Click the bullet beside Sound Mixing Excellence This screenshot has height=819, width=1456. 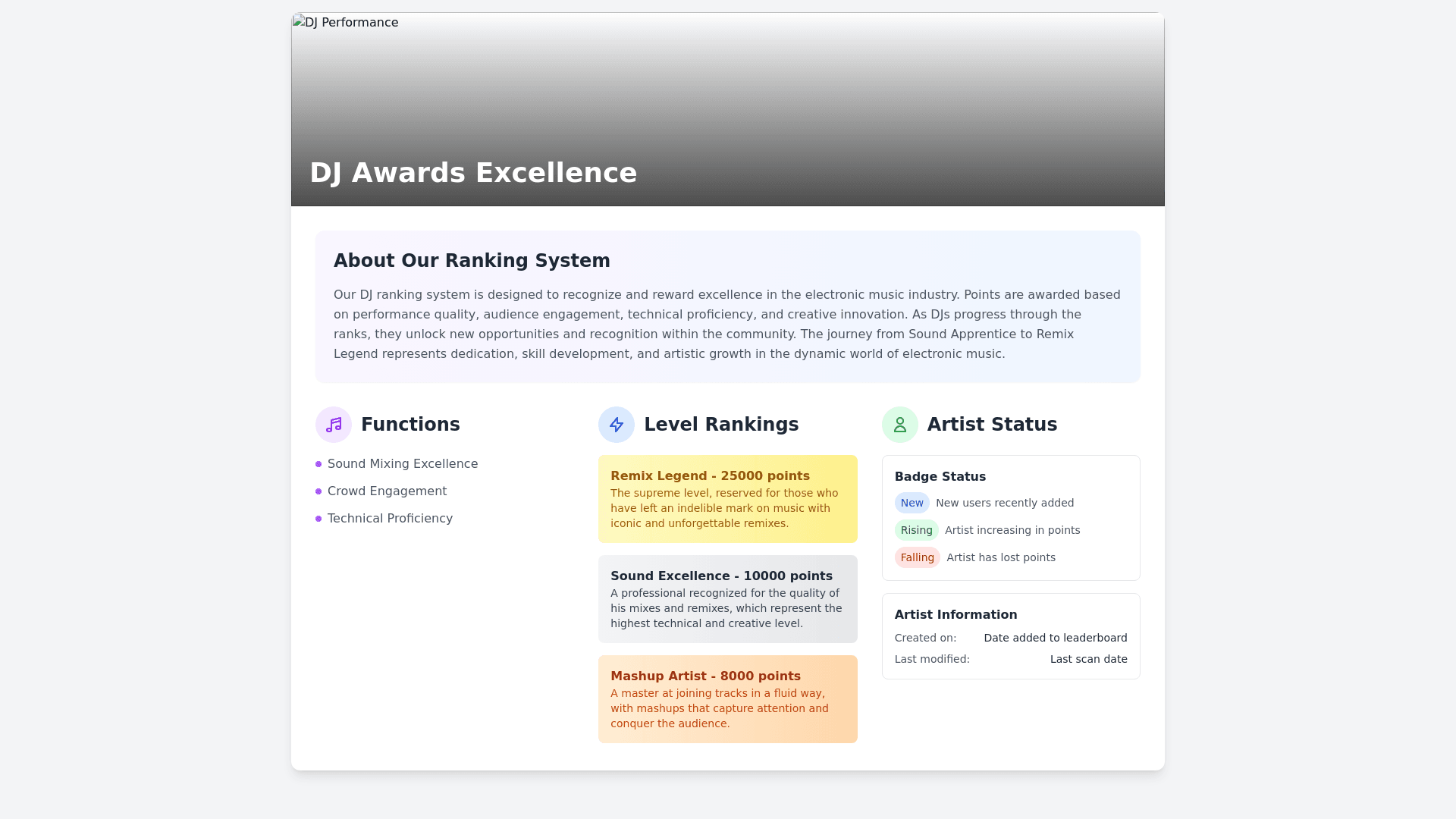[x=318, y=464]
